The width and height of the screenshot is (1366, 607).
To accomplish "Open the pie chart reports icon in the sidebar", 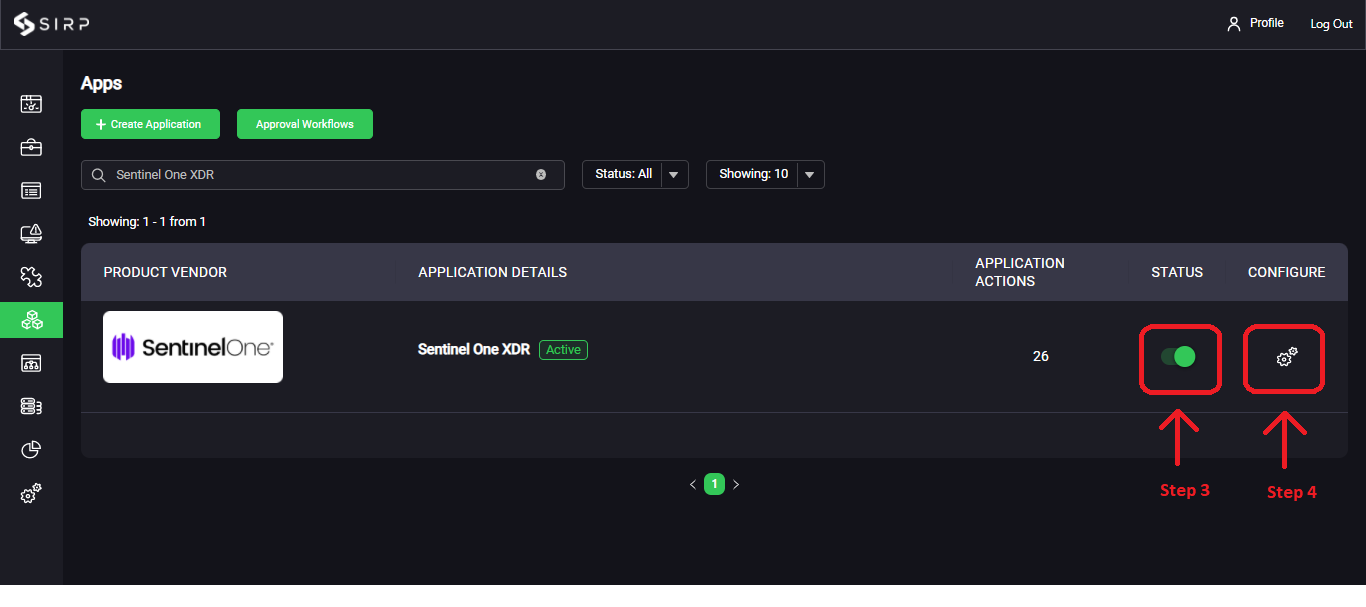I will [31, 450].
